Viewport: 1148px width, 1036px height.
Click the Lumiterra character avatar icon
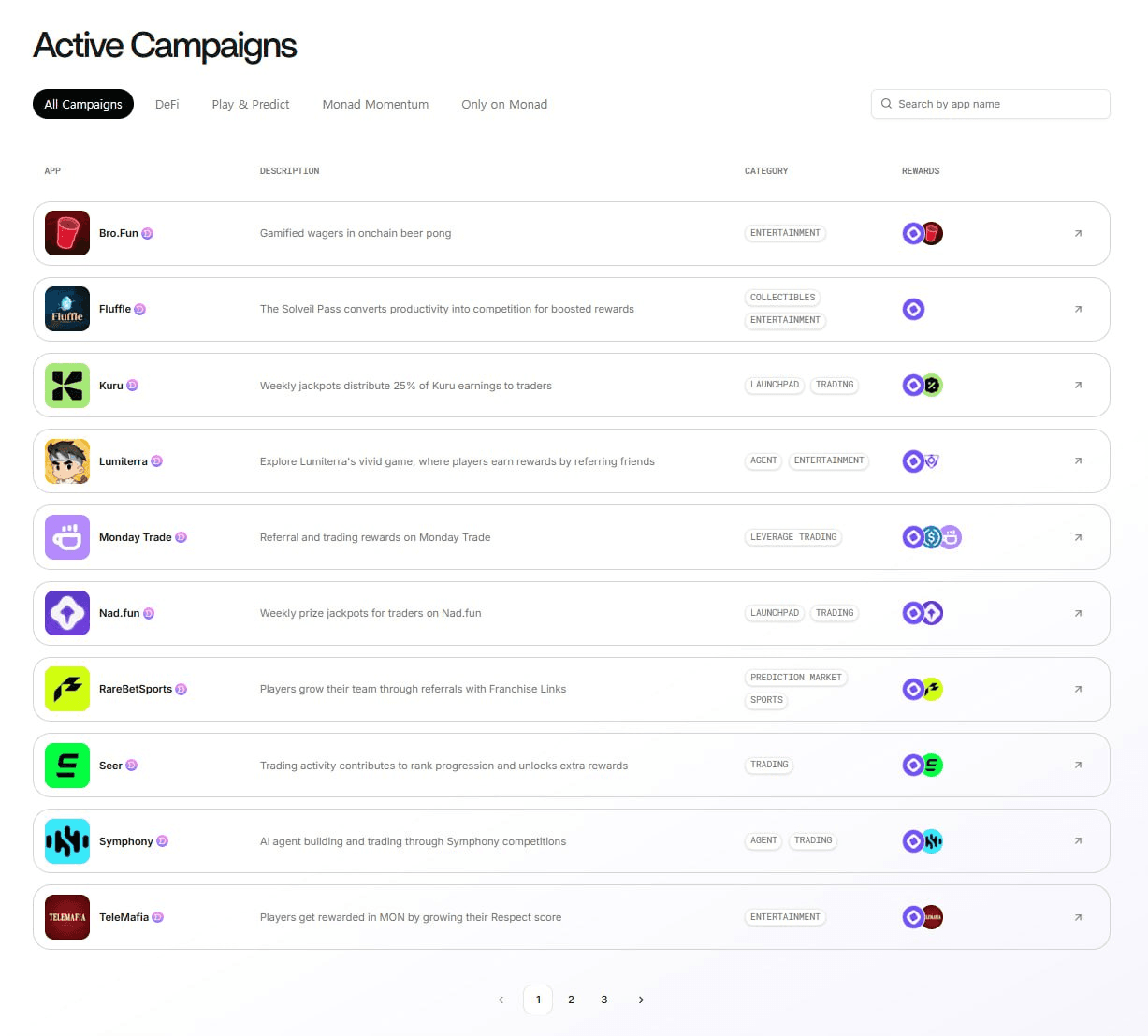[x=67, y=461]
